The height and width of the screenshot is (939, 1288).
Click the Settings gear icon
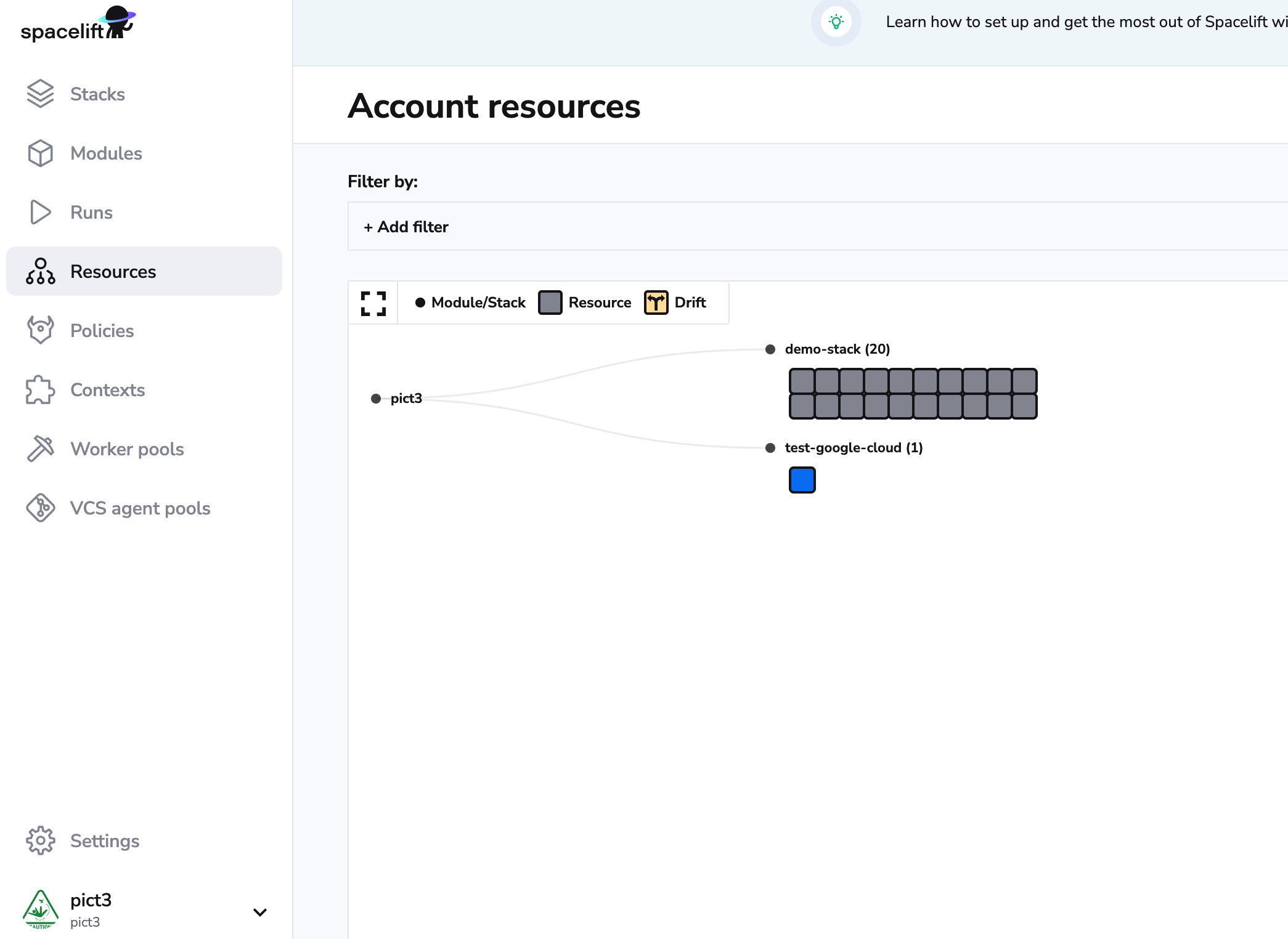click(x=41, y=840)
